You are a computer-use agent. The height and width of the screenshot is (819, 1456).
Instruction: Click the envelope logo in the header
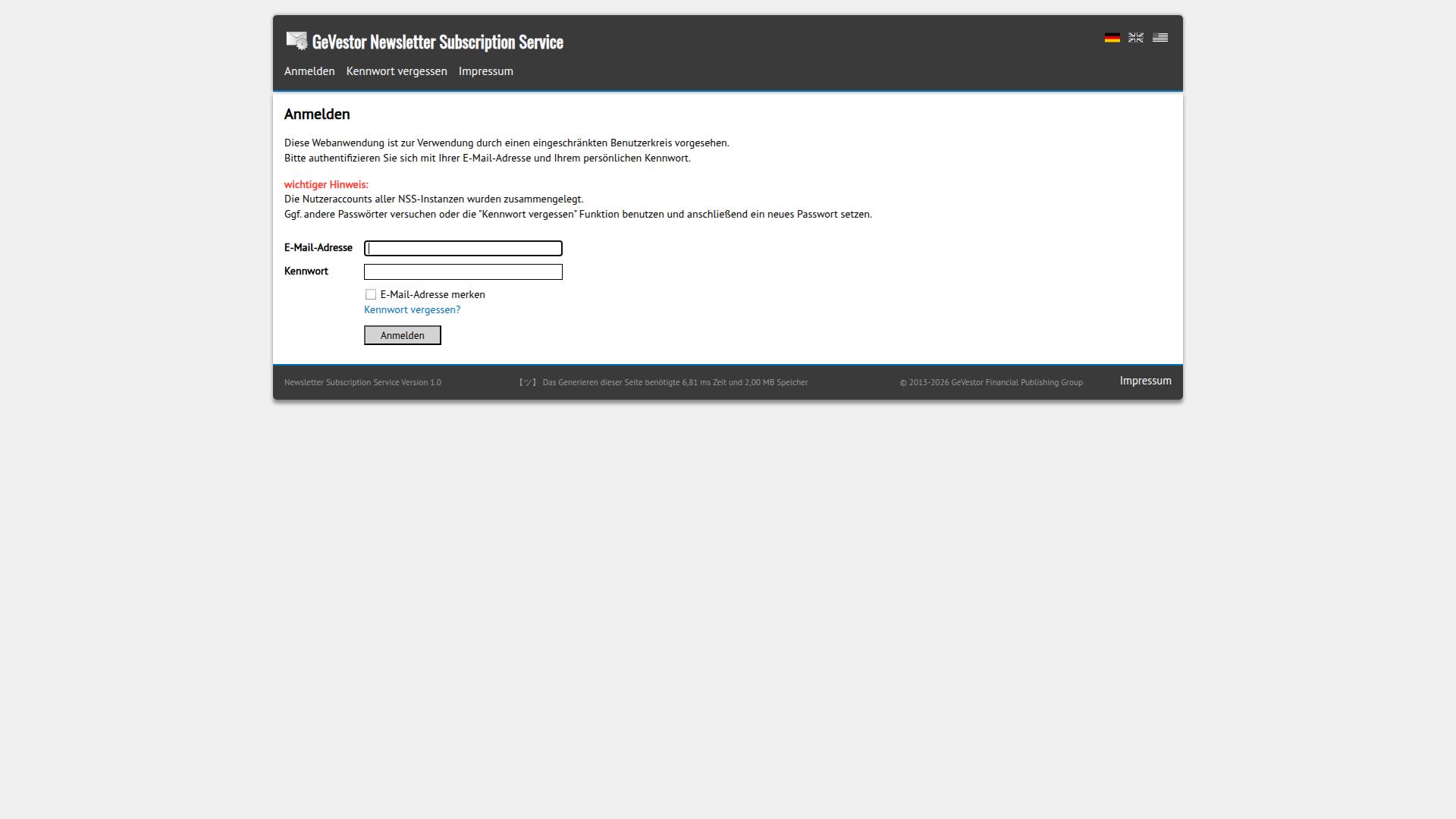(x=297, y=40)
